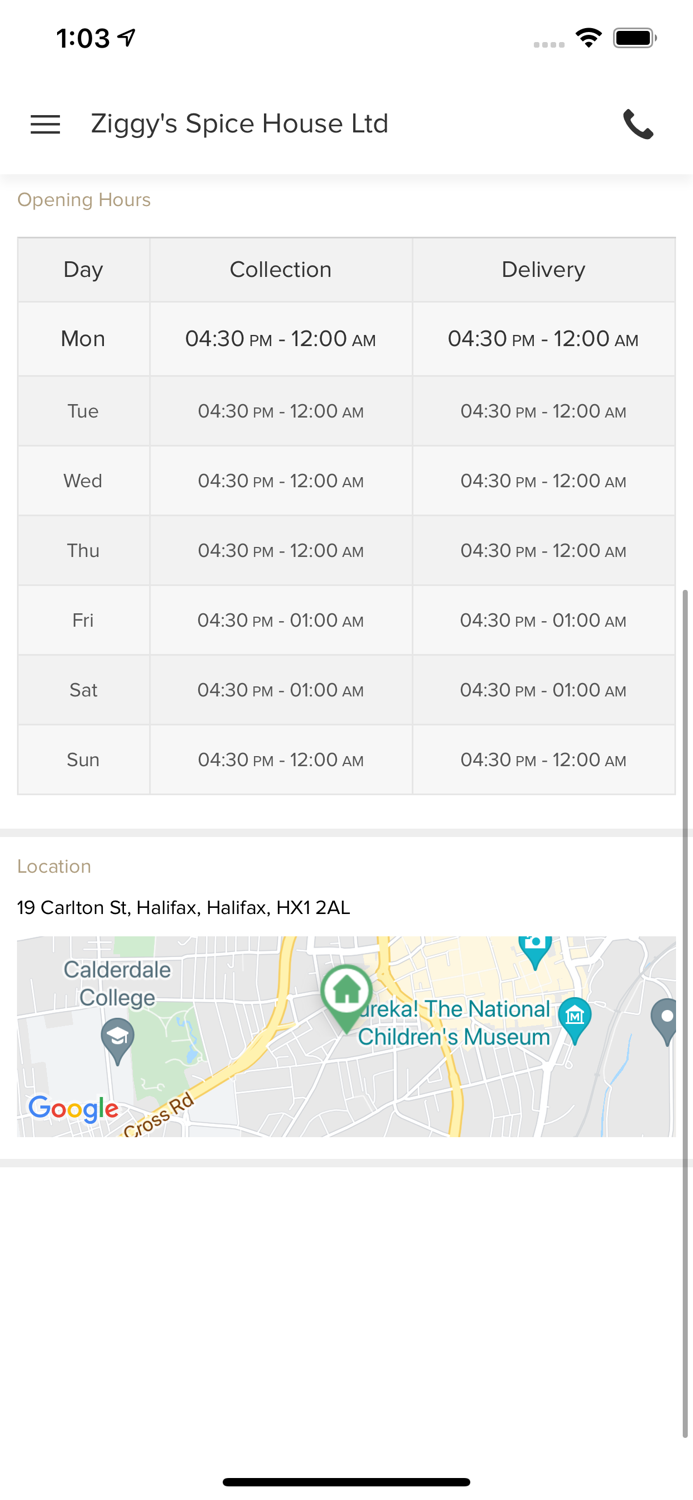Tap the Eureka museum map marker
The width and height of the screenshot is (693, 1500).
click(574, 1018)
